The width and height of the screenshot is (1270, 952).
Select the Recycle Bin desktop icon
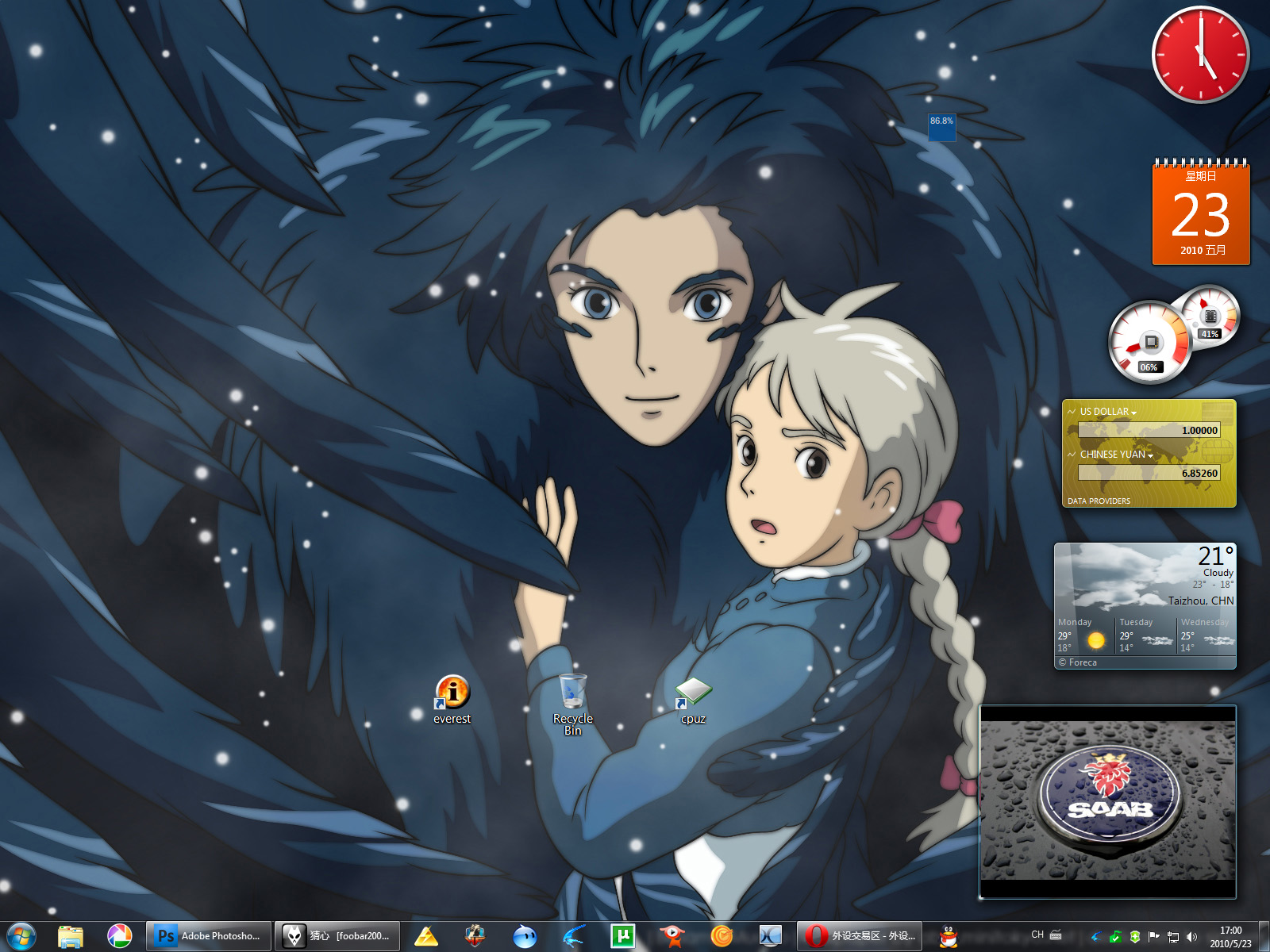click(x=573, y=704)
